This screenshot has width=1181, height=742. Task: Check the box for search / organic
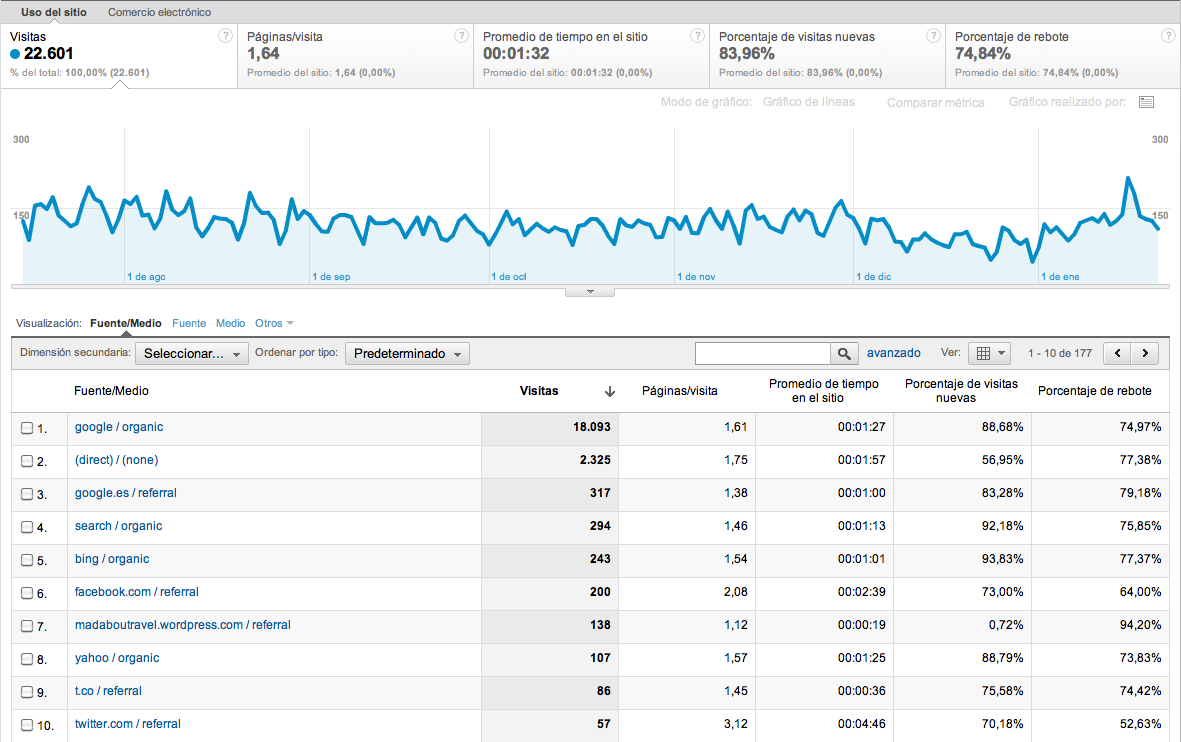pos(27,527)
